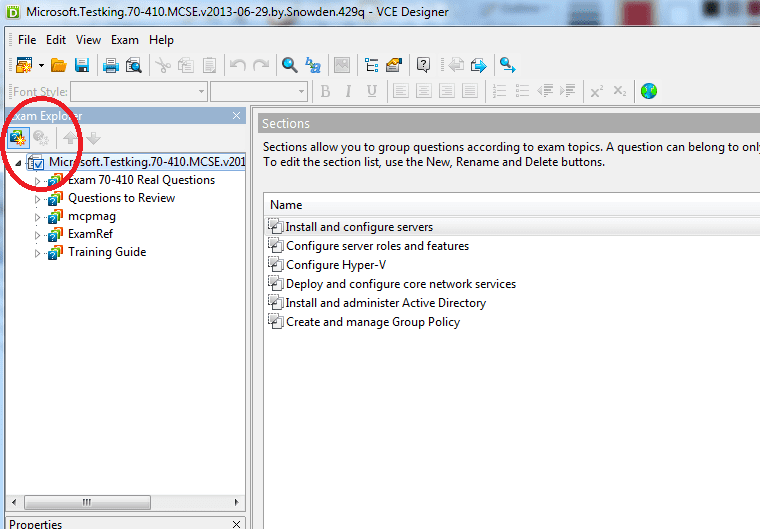The image size is (760, 529).
Task: Select the Microsoft.Testking.70-410 root tree item
Action: tap(147, 162)
